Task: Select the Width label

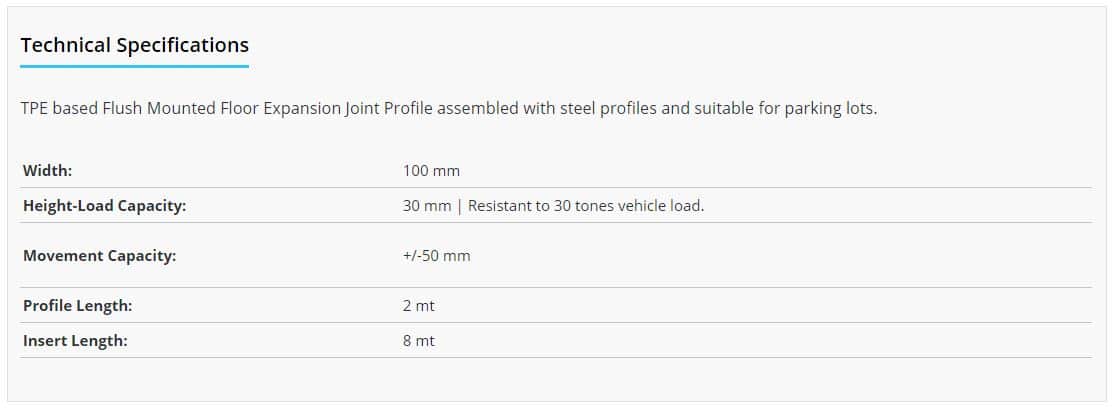Action: 48,171
